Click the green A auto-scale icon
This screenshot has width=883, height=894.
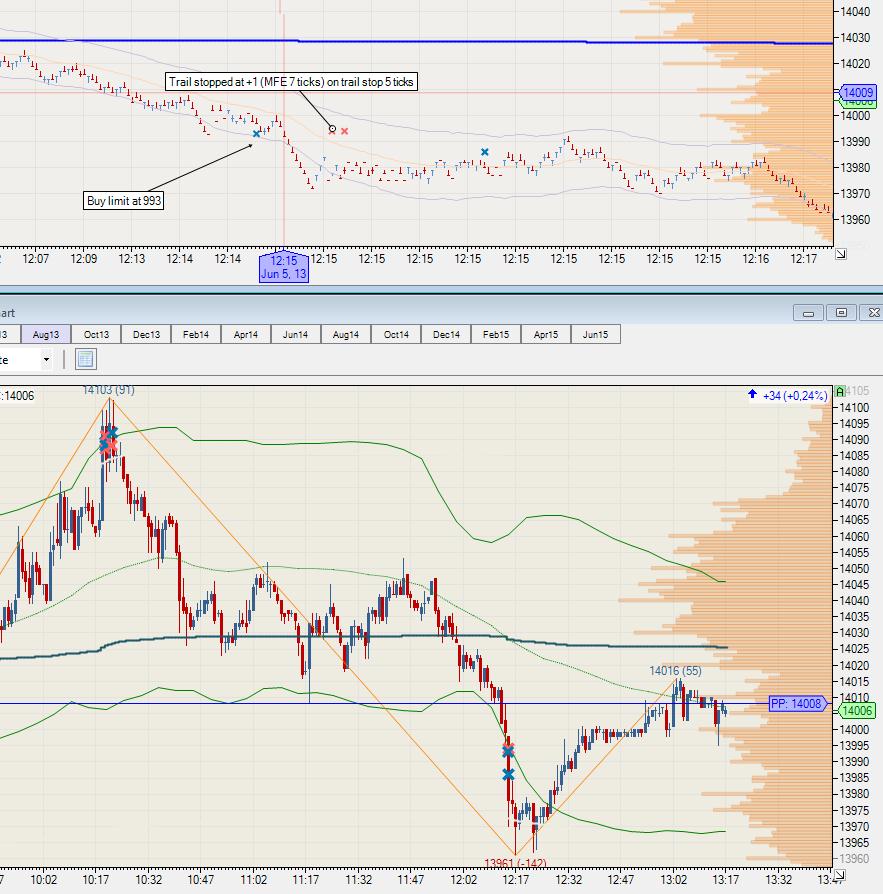click(840, 392)
